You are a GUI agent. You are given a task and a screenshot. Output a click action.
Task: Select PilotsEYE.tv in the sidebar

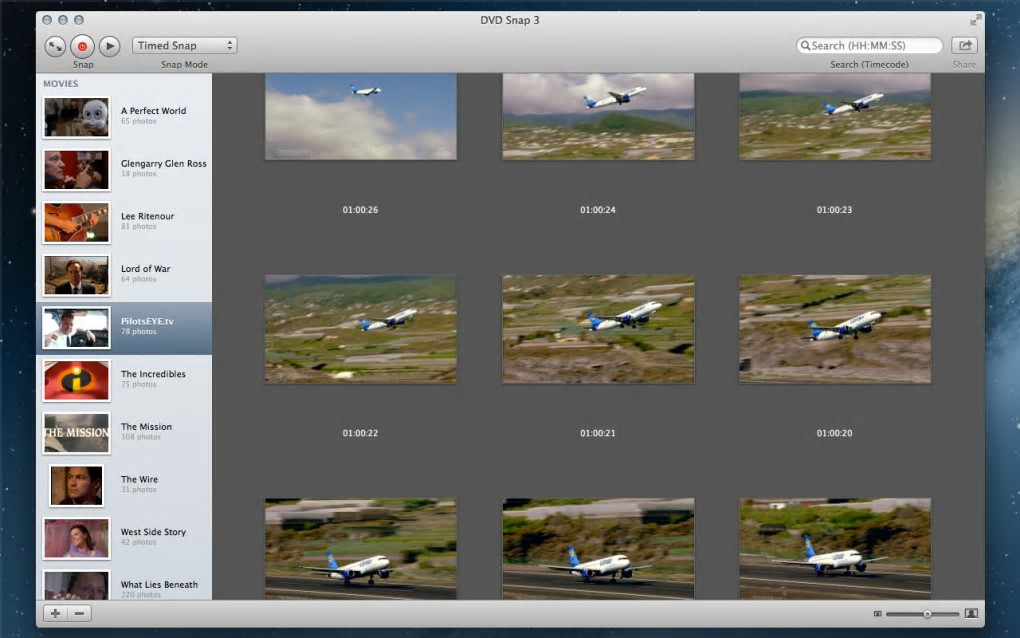(124, 328)
